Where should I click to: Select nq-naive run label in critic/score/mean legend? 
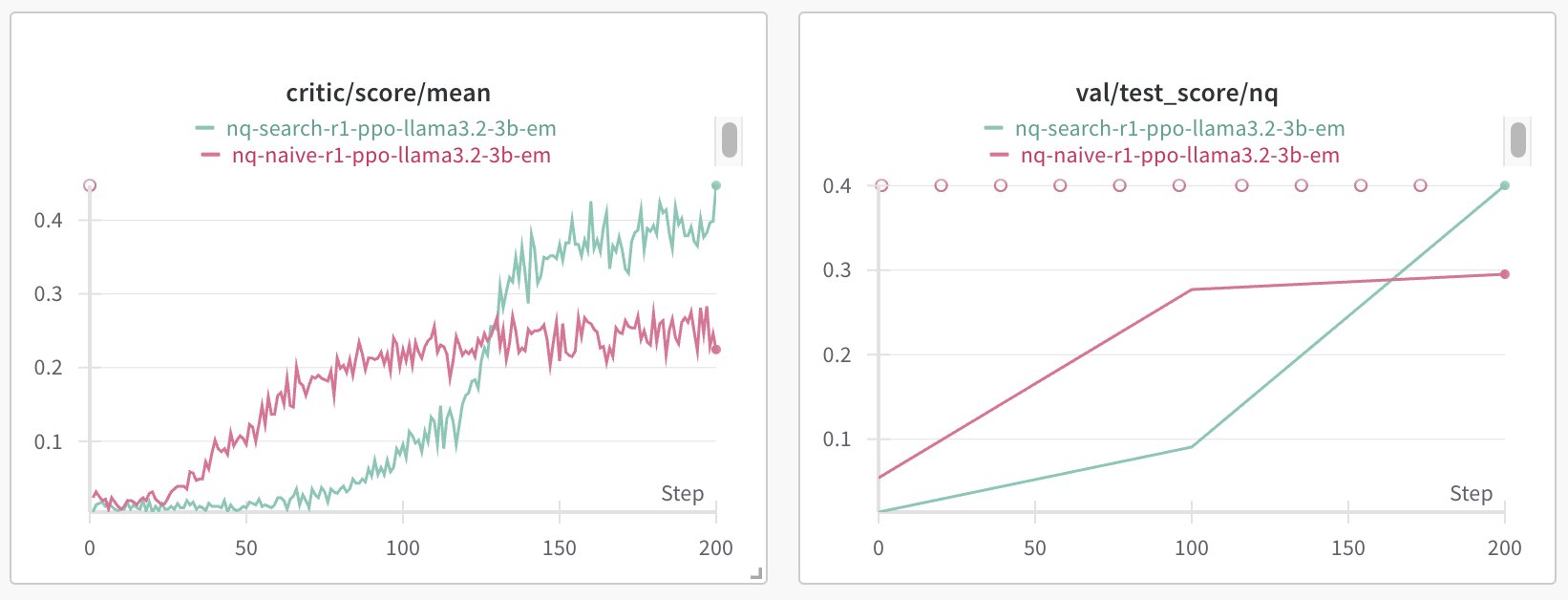(391, 155)
